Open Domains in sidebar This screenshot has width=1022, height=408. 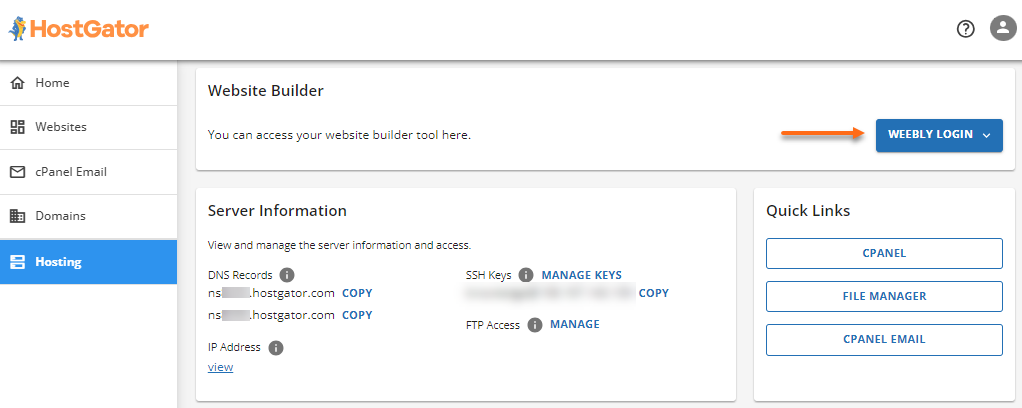[x=89, y=216]
